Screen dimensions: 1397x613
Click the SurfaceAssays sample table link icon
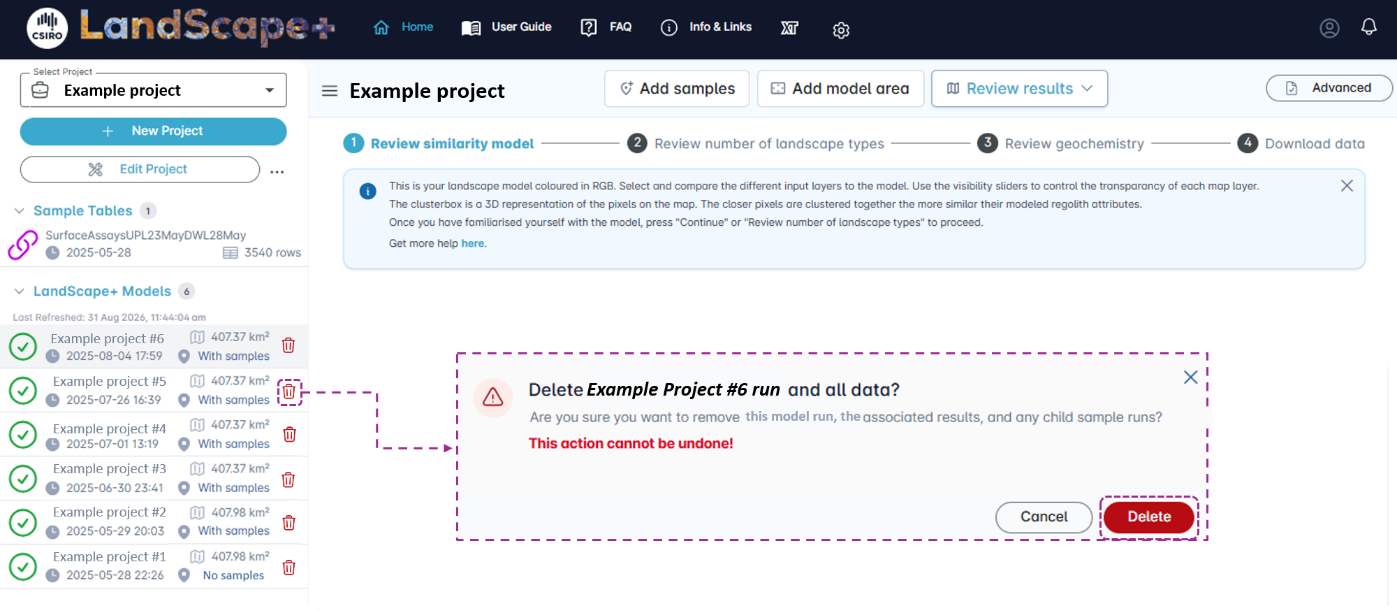pos(22,245)
